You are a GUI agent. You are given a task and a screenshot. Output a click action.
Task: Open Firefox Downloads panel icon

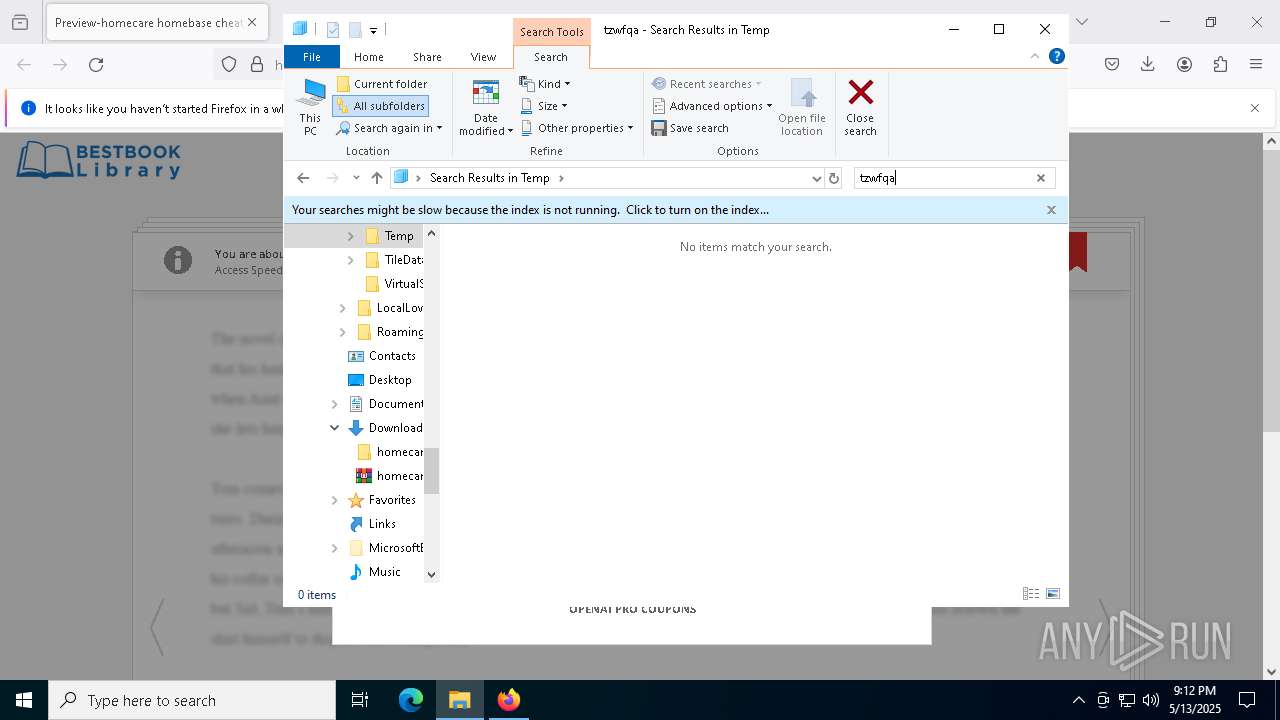coord(1148,65)
